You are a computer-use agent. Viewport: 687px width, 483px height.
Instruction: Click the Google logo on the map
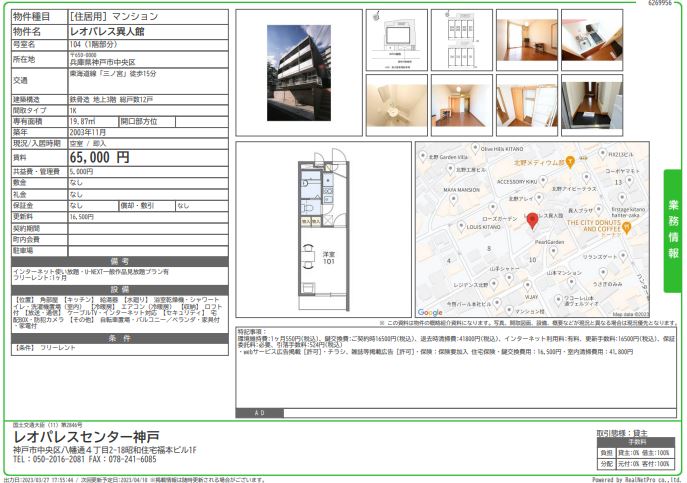pyautogui.click(x=430, y=312)
